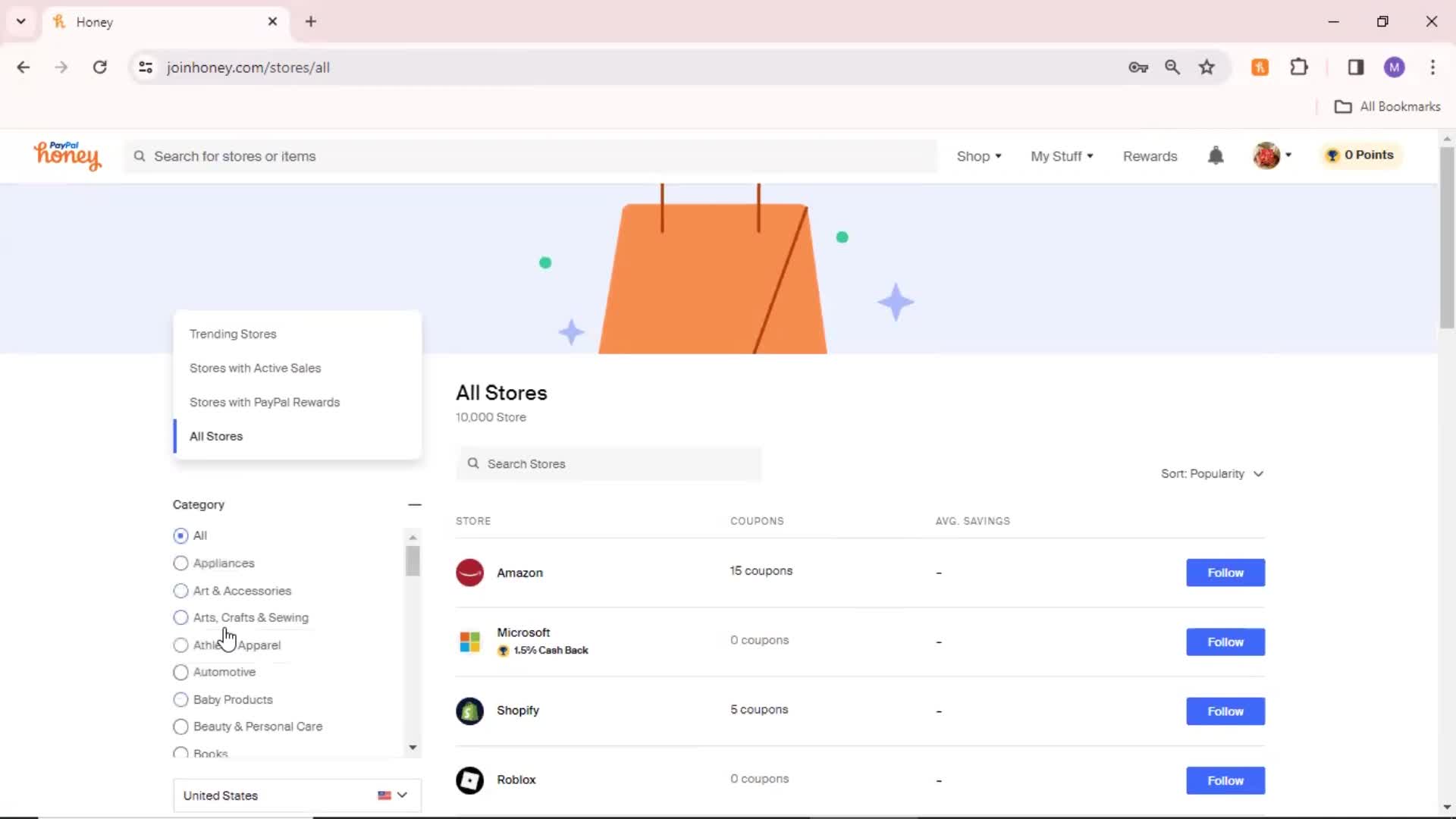The image size is (1456, 819).
Task: Go back to the previous page
Action: coord(24,67)
